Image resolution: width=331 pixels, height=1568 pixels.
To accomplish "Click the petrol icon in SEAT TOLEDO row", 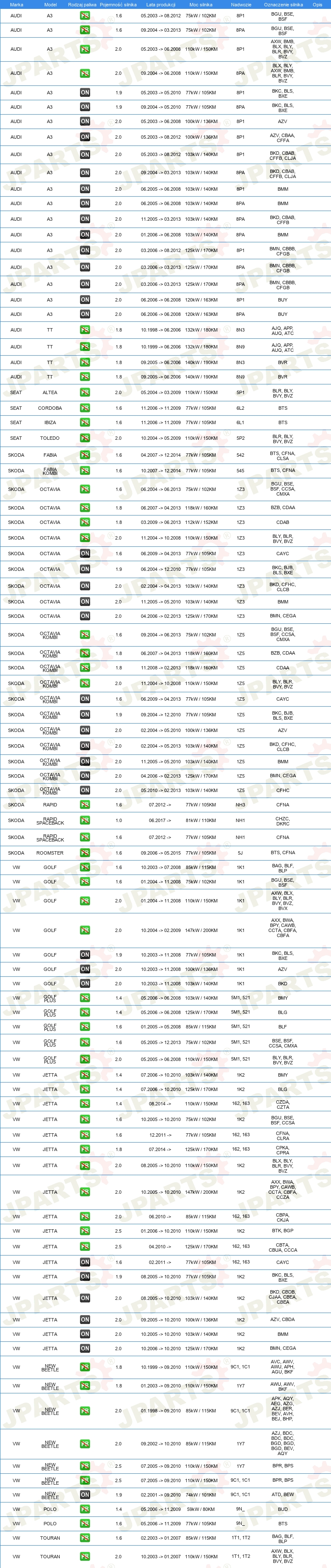I will tap(85, 438).
